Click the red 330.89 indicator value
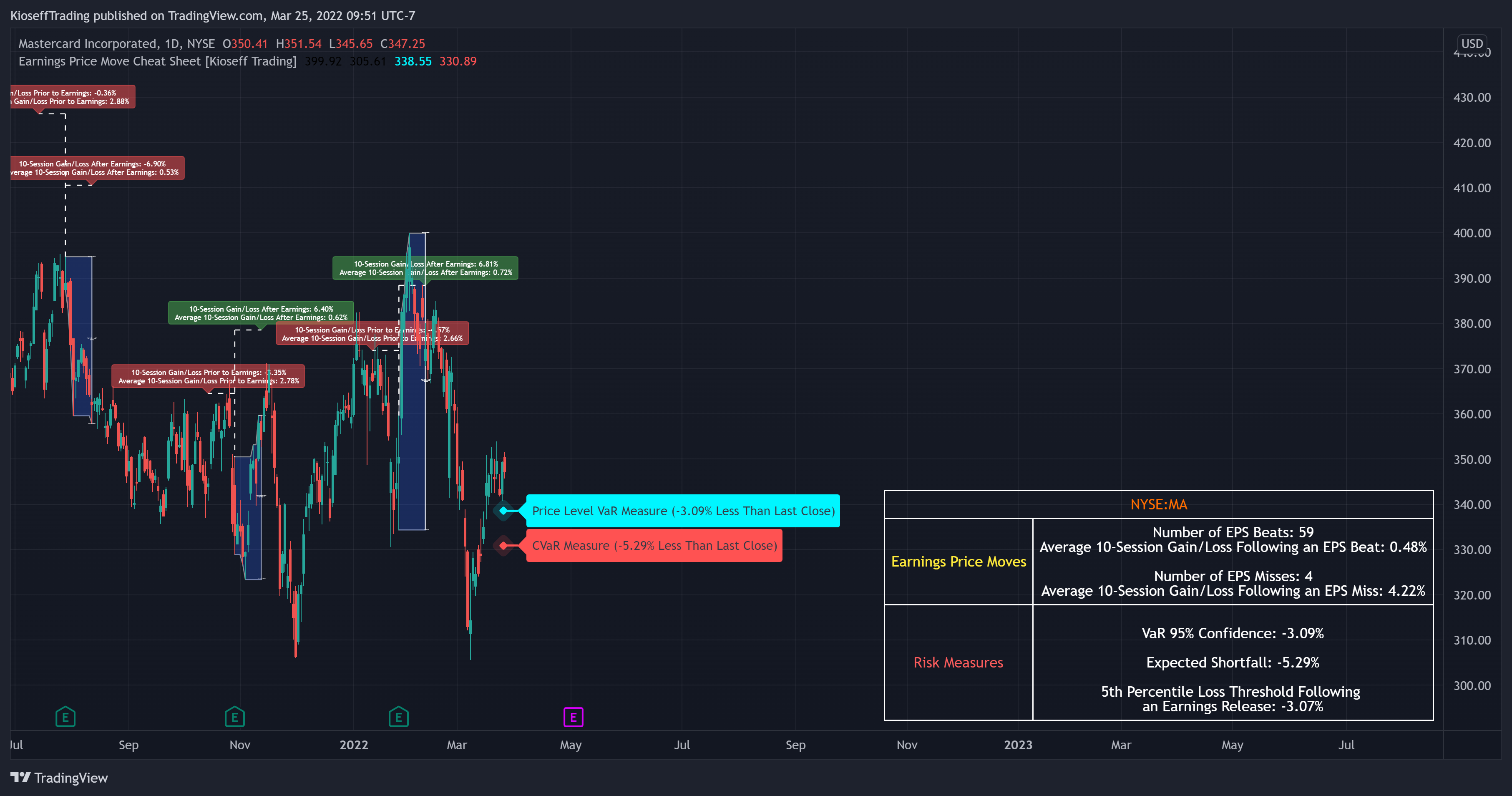1512x796 pixels. (458, 61)
